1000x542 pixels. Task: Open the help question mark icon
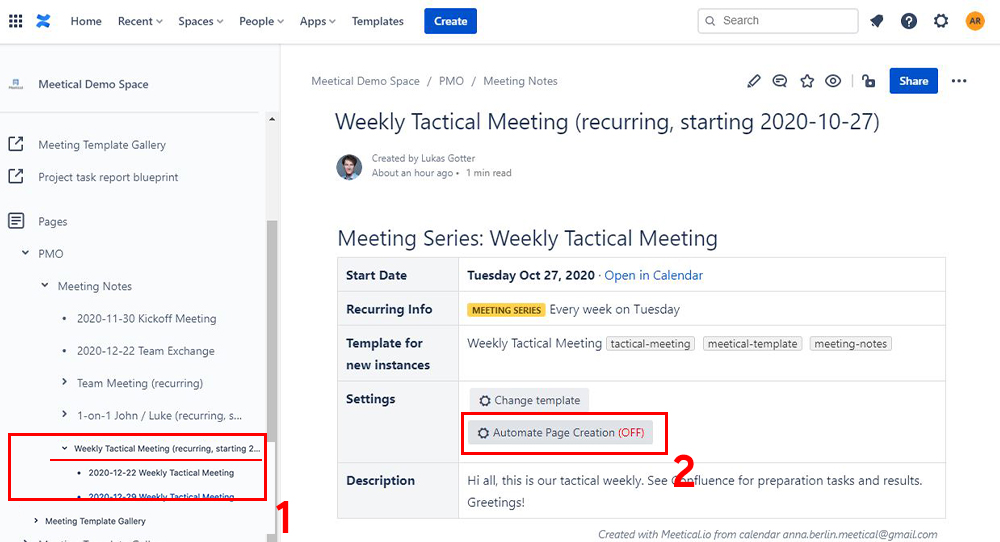click(x=909, y=21)
